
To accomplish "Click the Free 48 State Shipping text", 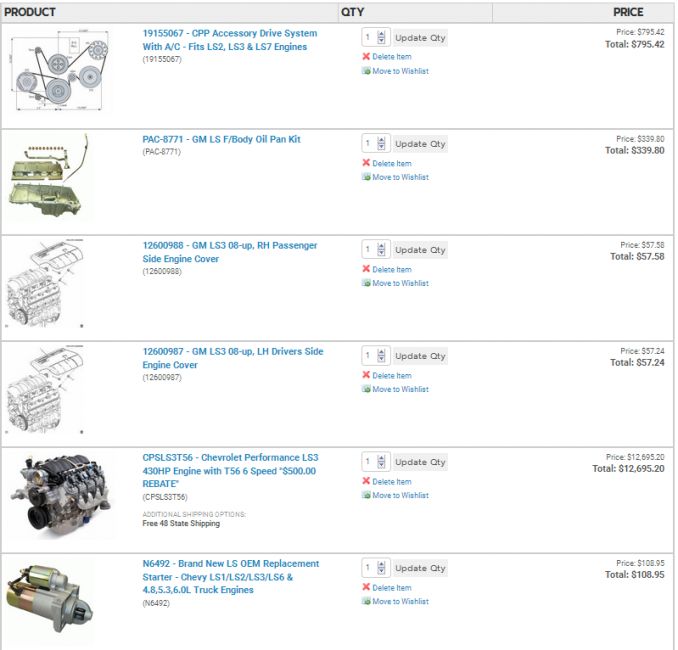I will (x=181, y=523).
